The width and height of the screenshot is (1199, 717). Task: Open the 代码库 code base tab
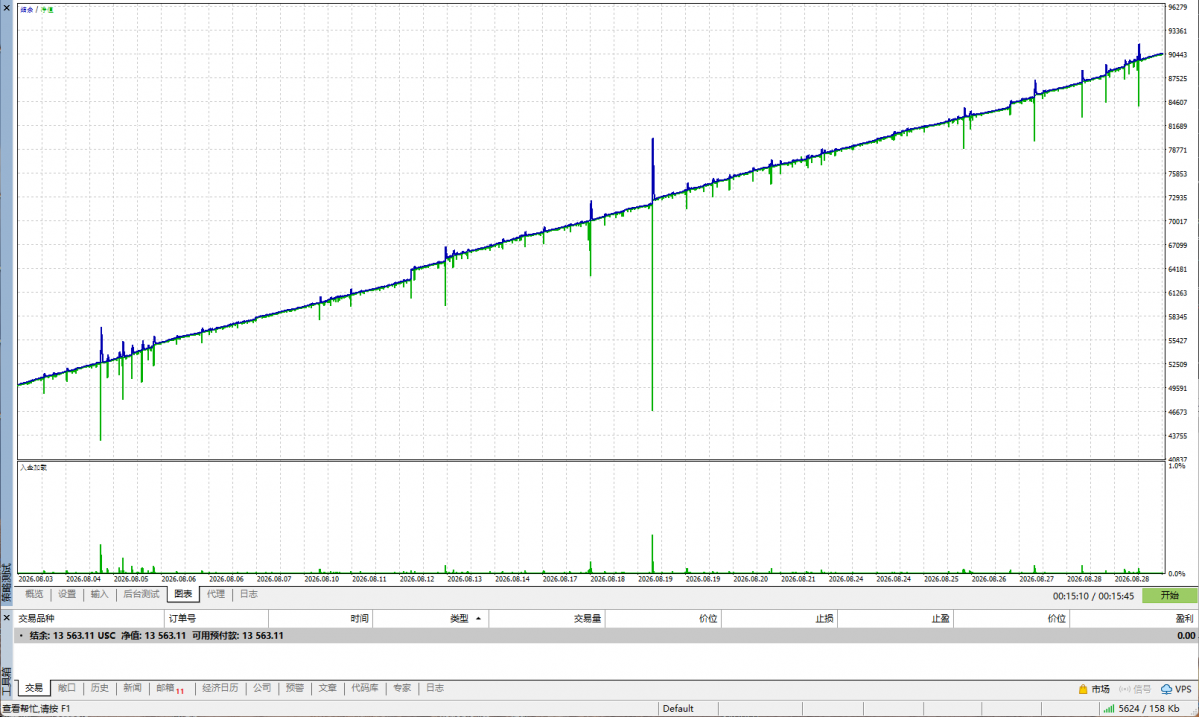click(x=365, y=688)
